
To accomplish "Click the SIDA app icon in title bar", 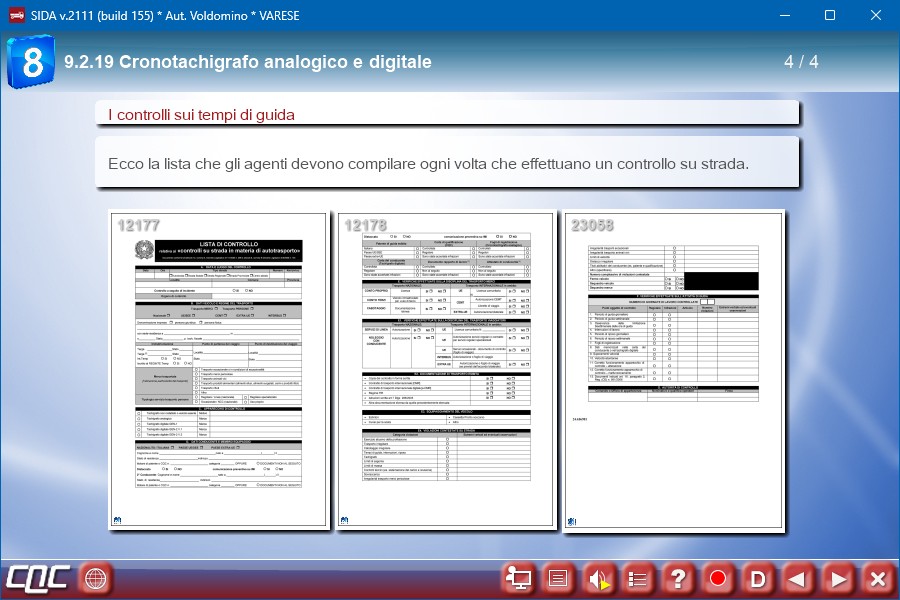I will (16, 16).
